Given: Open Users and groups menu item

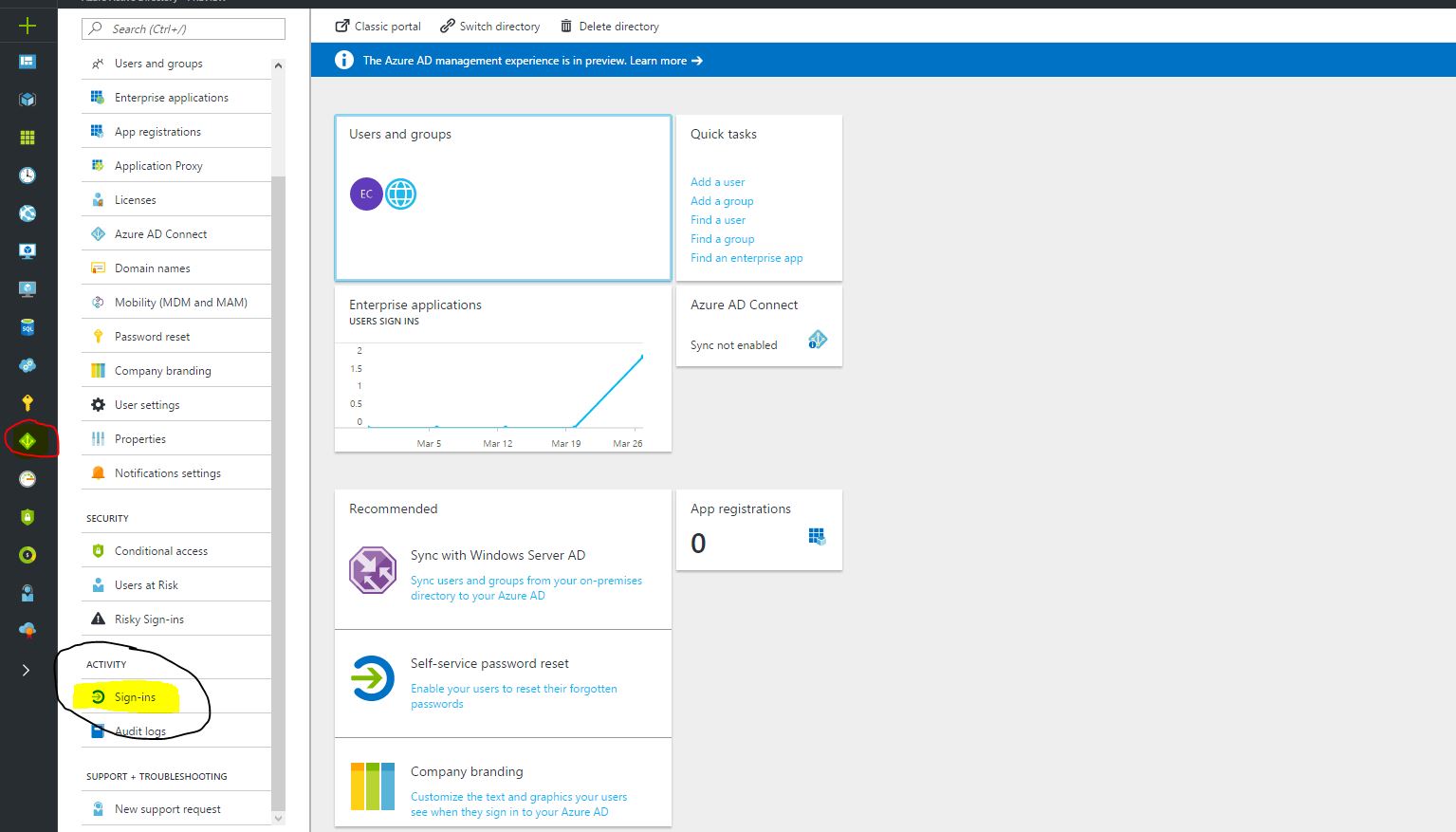Looking at the screenshot, I should tap(176, 64).
